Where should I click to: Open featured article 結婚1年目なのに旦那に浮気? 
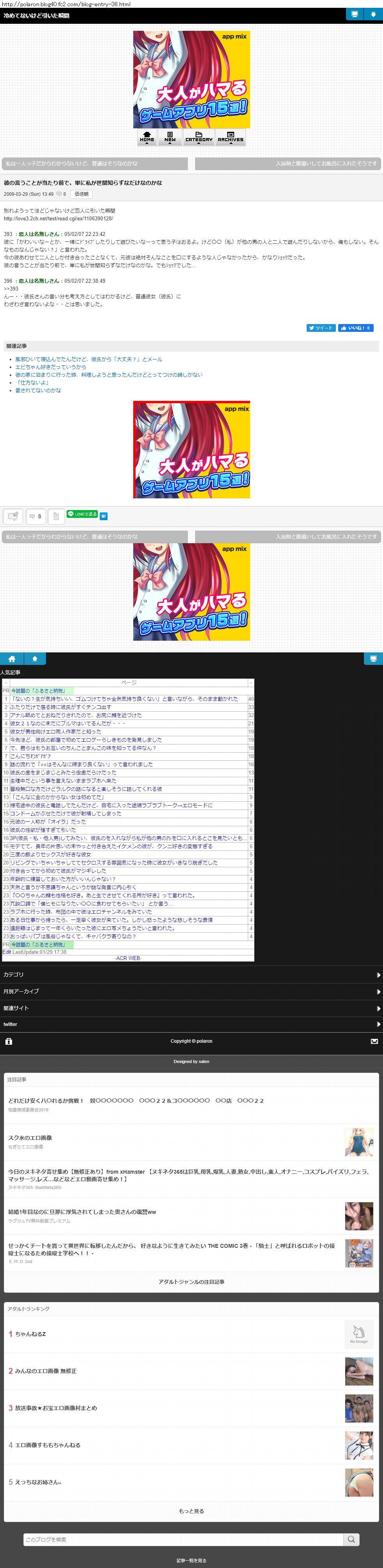click(82, 1211)
